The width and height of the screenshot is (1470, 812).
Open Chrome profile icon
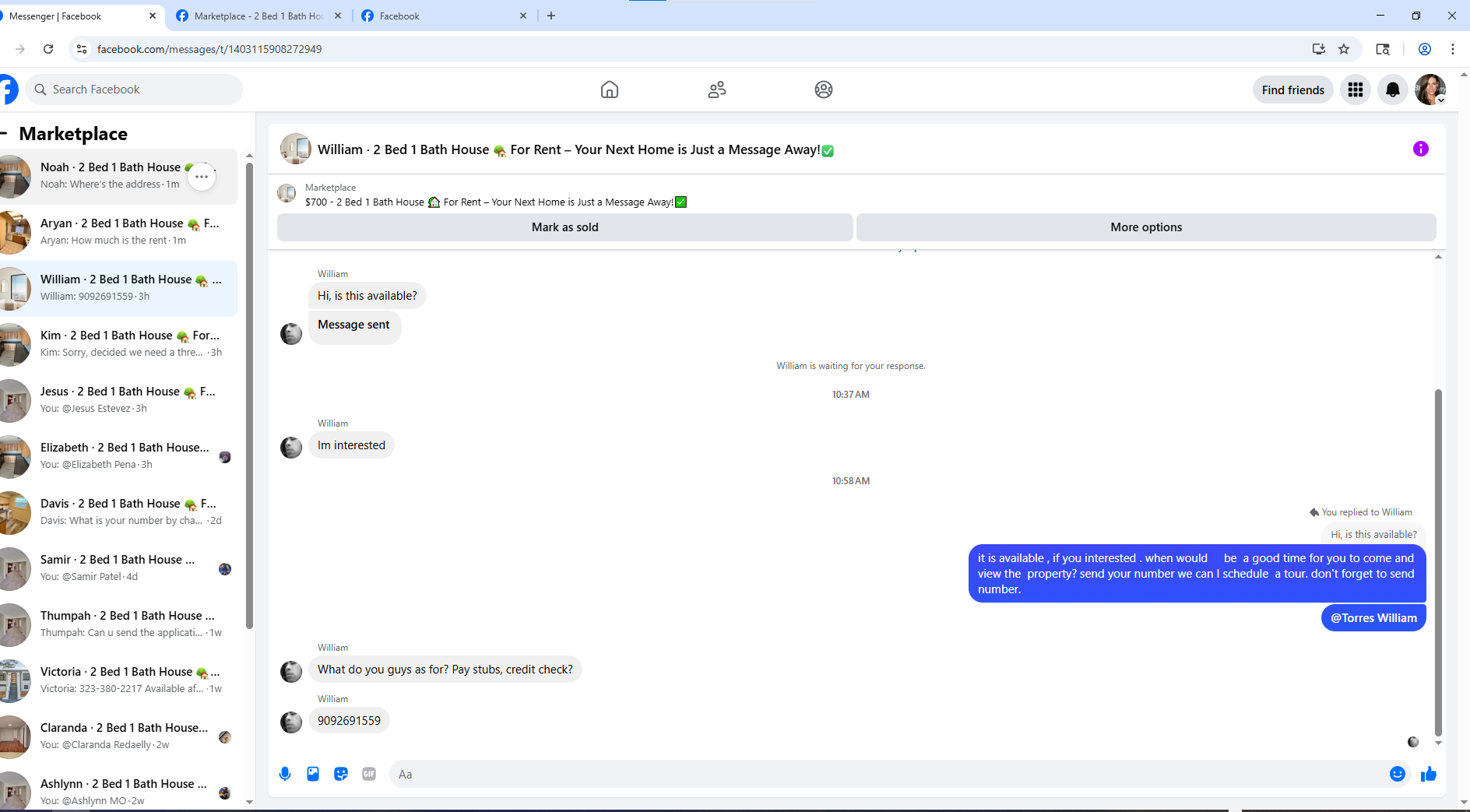click(x=1425, y=49)
